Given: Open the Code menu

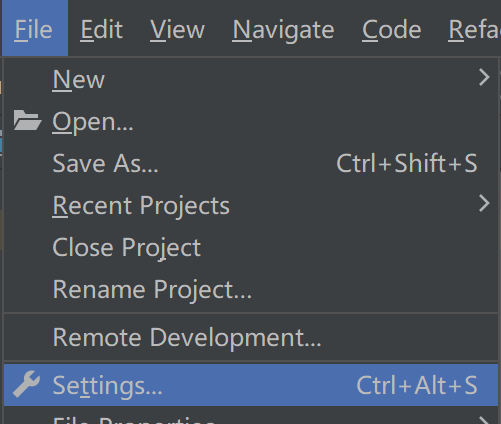Looking at the screenshot, I should pyautogui.click(x=392, y=30).
